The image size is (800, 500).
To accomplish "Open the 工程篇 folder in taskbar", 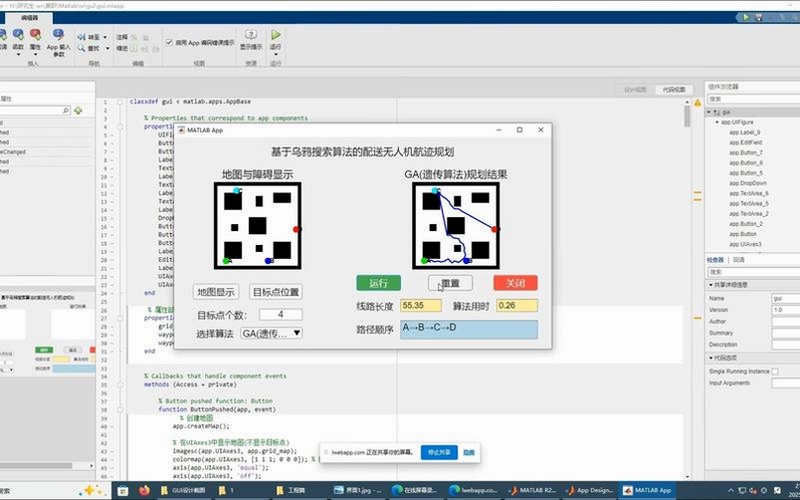I will (291, 490).
